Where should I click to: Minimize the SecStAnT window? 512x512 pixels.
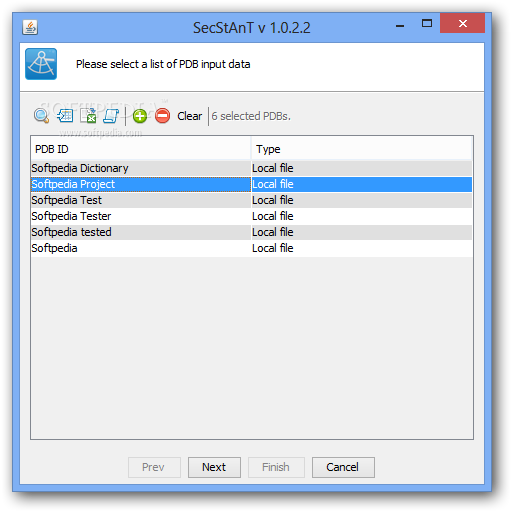pos(400,25)
